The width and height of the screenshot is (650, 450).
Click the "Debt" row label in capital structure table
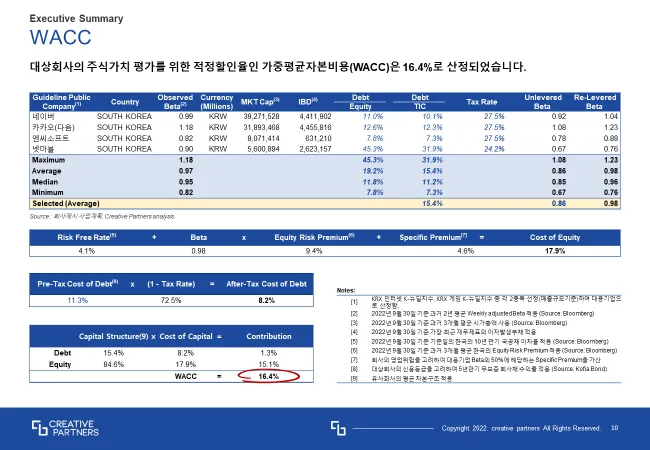pyautogui.click(x=62, y=353)
